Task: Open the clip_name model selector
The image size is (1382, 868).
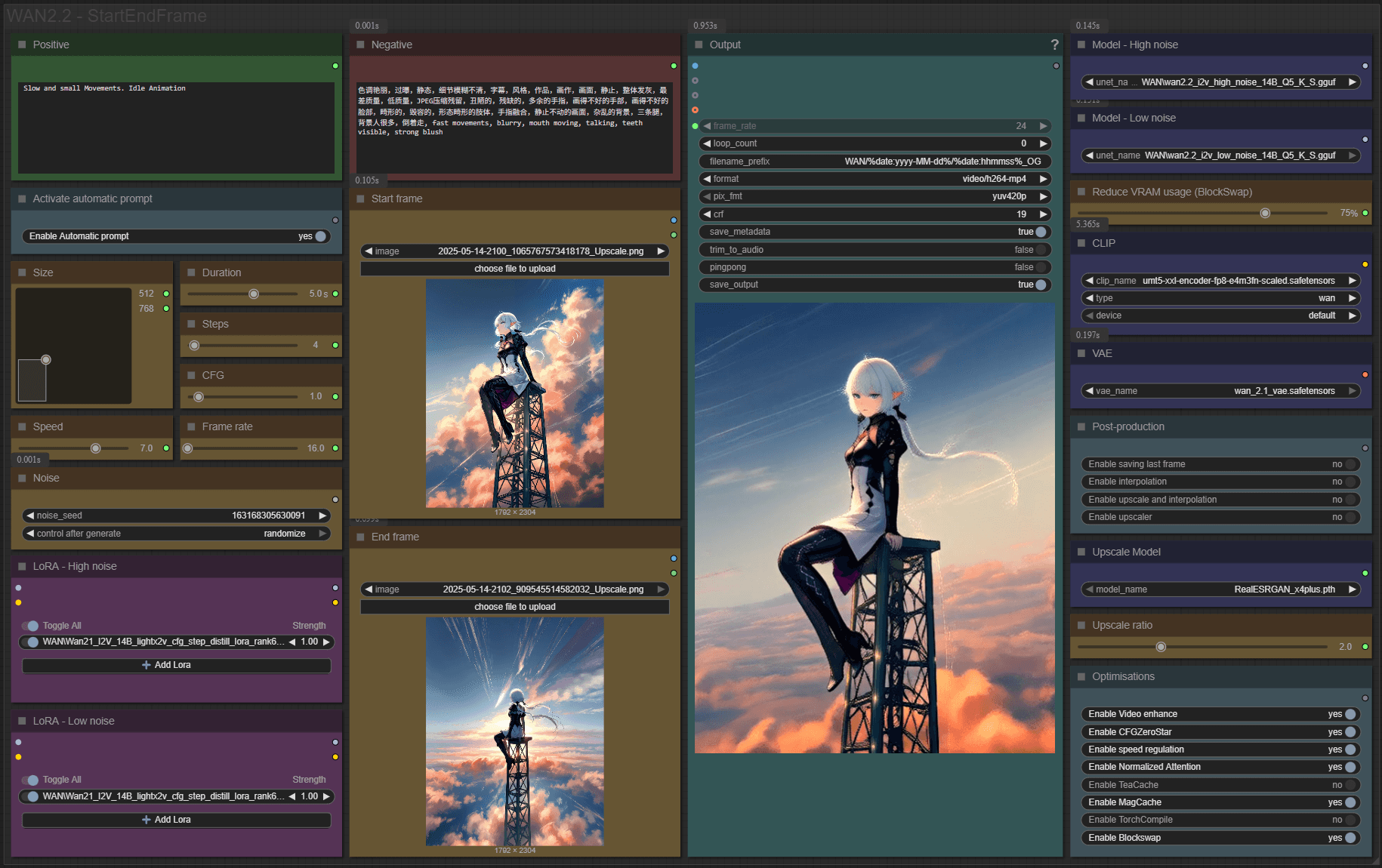Action: [x=1220, y=281]
